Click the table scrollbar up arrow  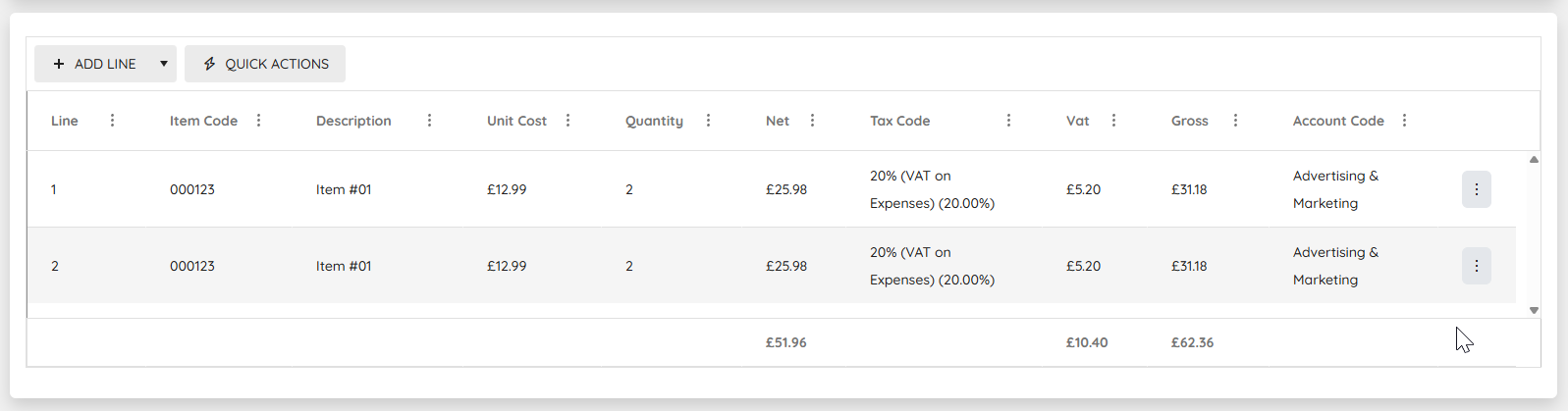[x=1534, y=159]
